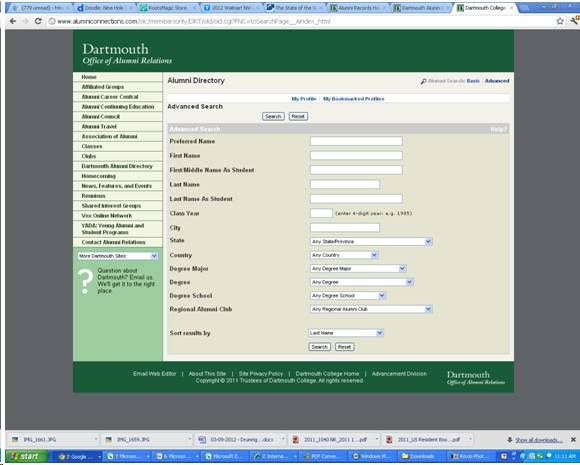Click the browser back arrow
This screenshot has width=580, height=465.
[x=13, y=21]
